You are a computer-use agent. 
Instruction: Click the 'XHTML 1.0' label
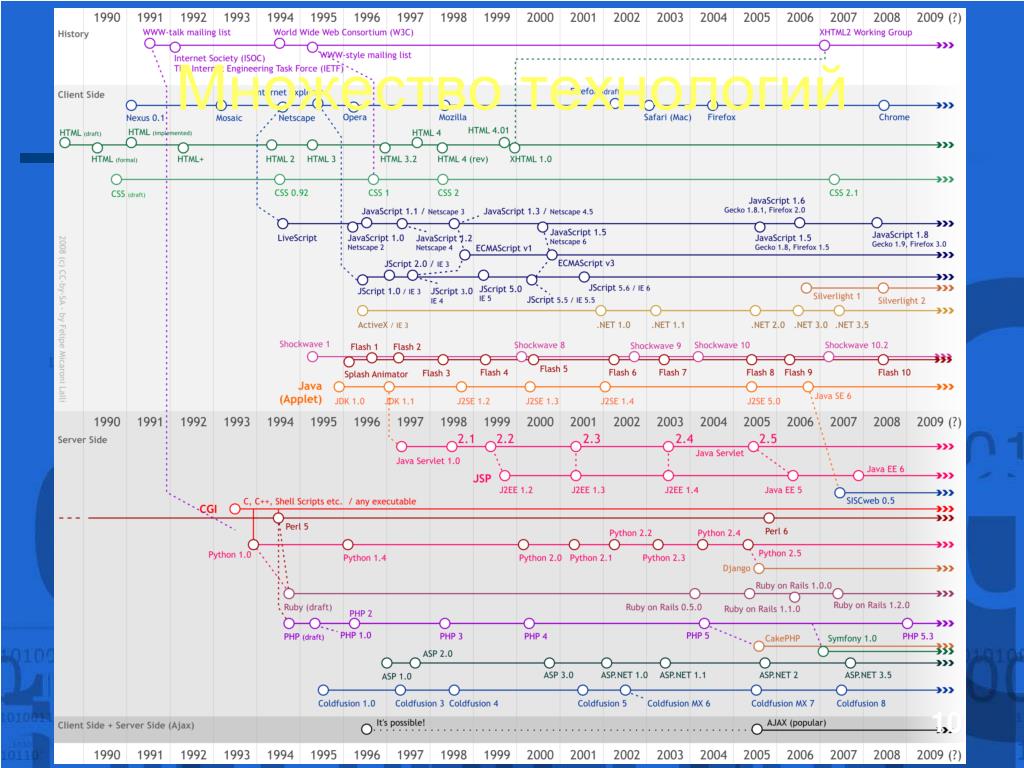click(530, 159)
